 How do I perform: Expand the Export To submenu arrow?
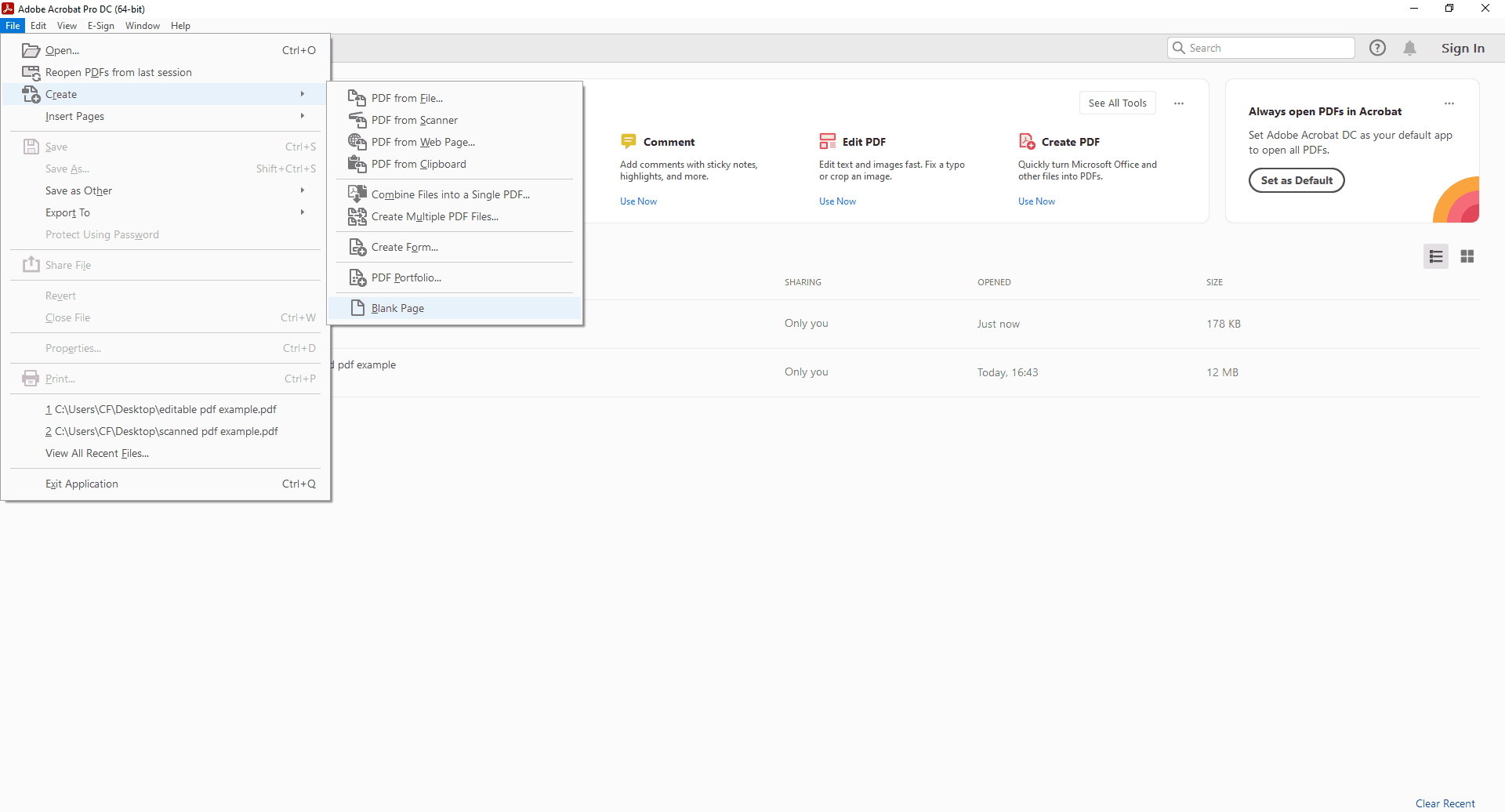click(x=303, y=212)
